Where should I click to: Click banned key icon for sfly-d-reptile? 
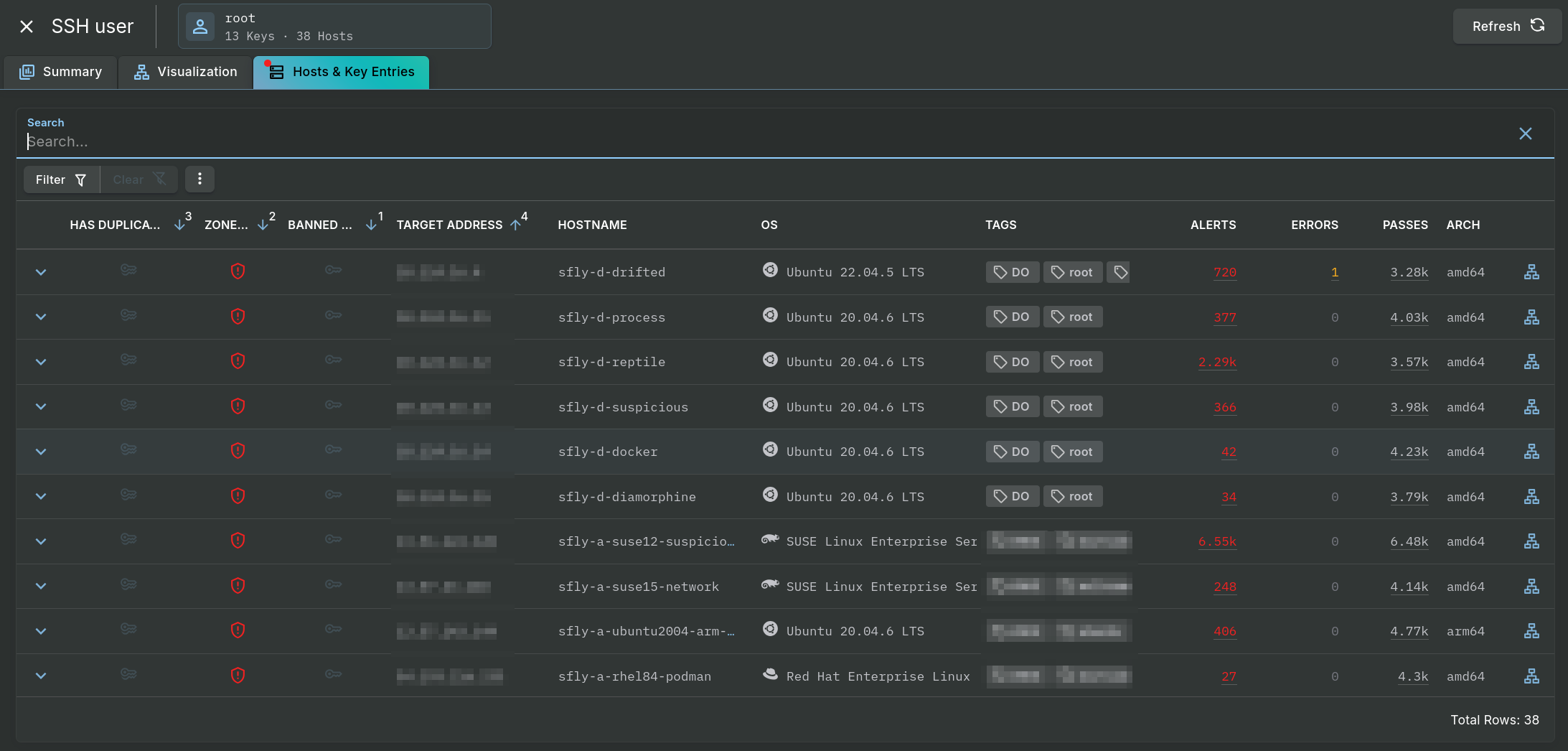333,360
